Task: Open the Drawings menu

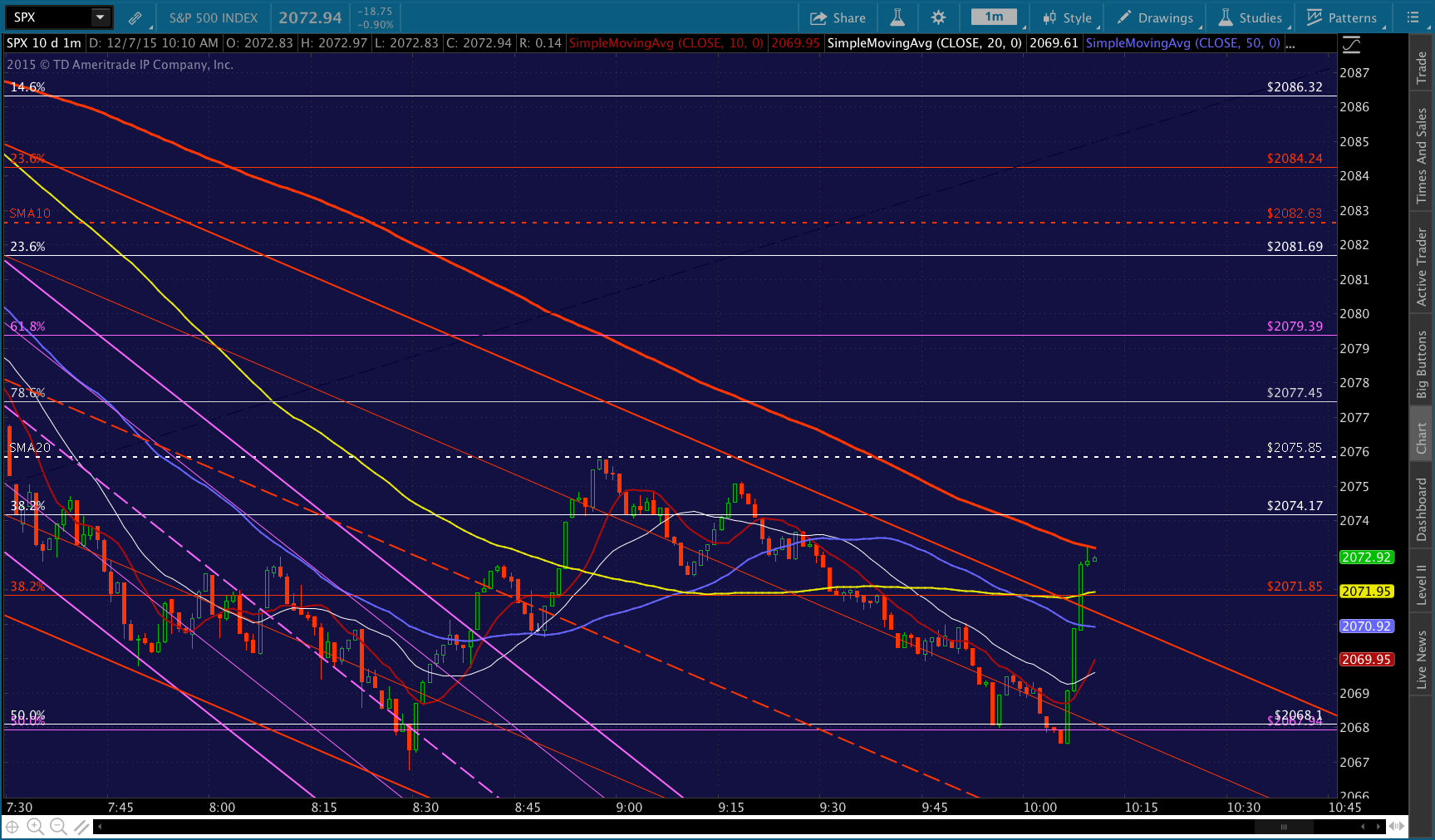Action: click(x=1155, y=17)
